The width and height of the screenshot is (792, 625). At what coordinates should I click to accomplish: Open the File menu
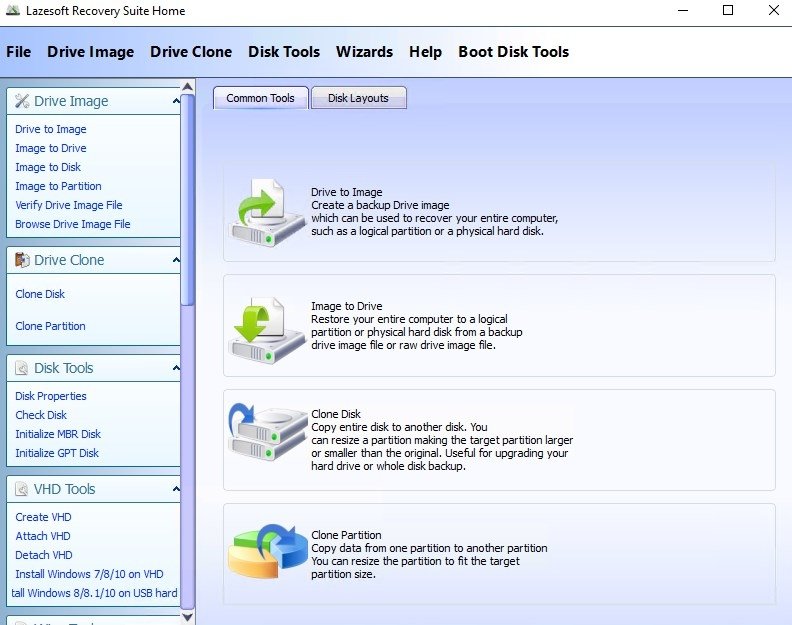tap(19, 52)
